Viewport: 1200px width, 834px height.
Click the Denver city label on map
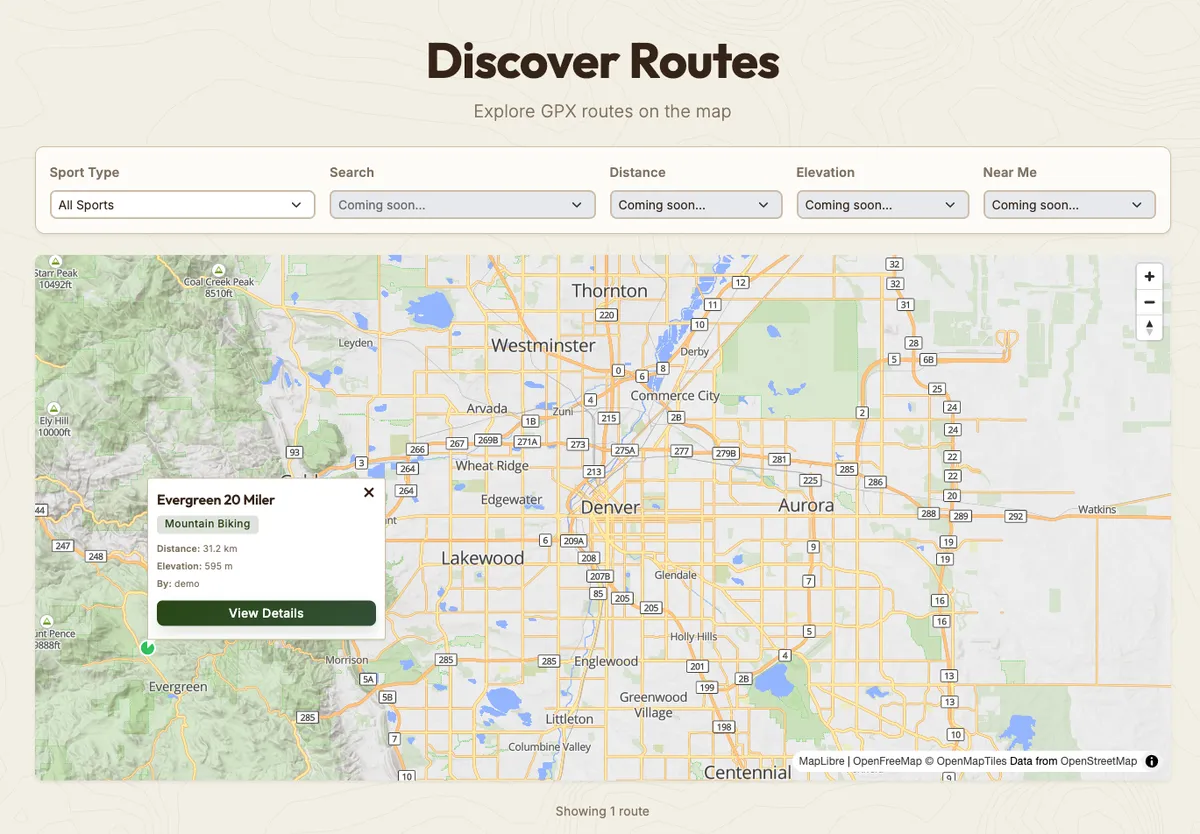point(610,507)
